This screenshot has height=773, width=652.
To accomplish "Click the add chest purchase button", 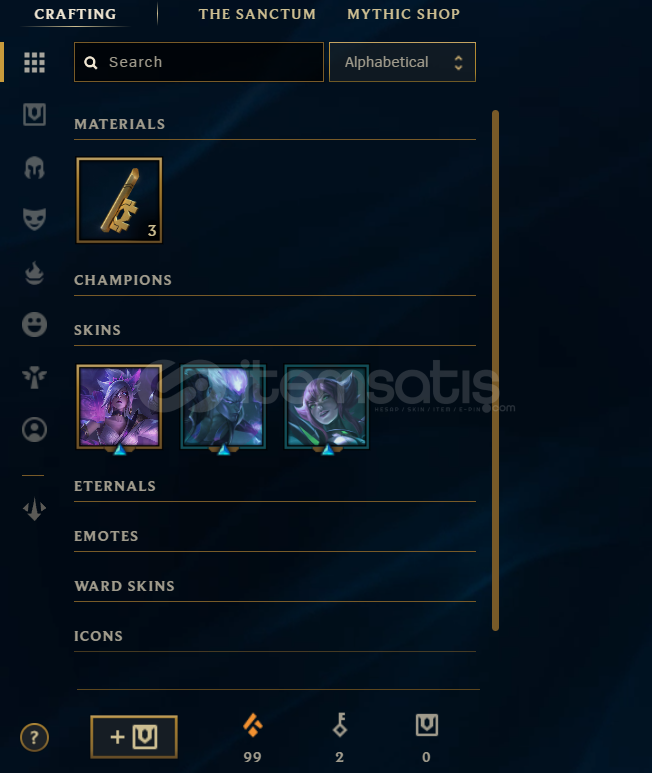I will pos(134,737).
